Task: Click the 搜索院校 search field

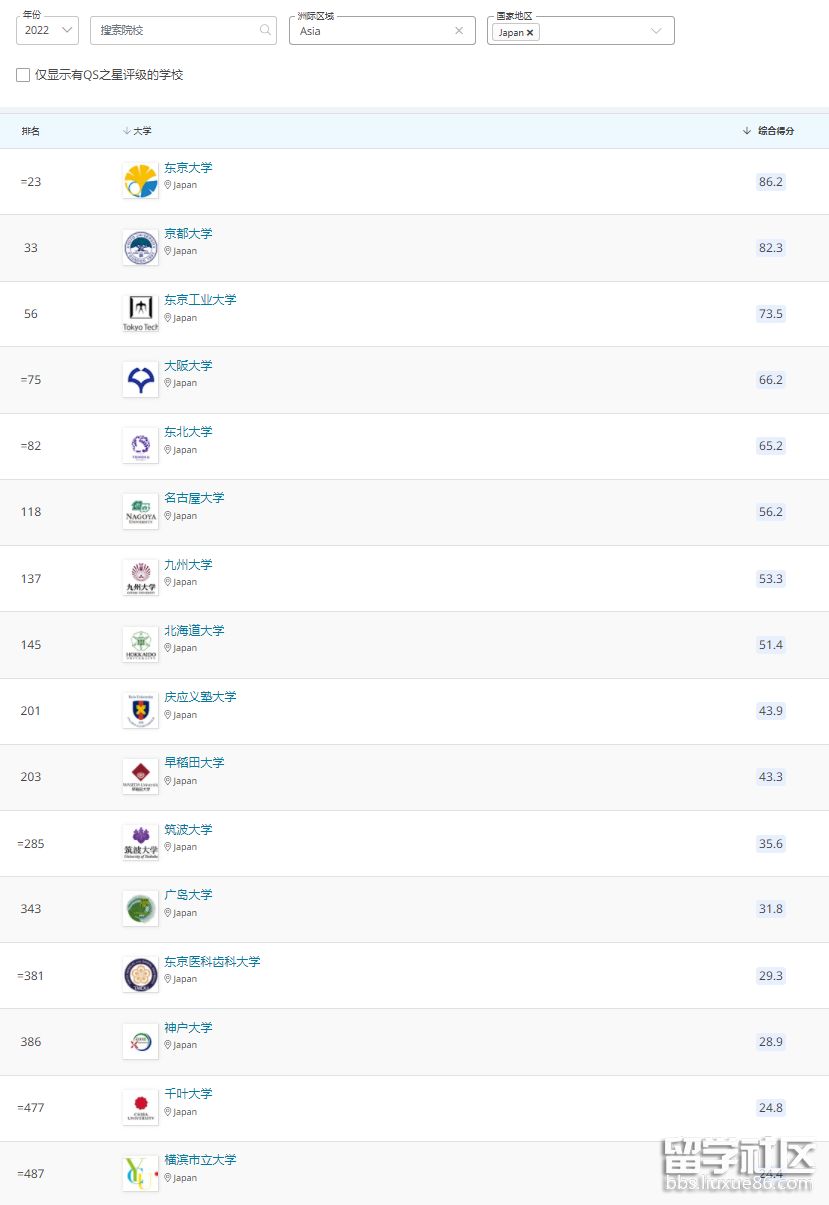Action: [175, 31]
